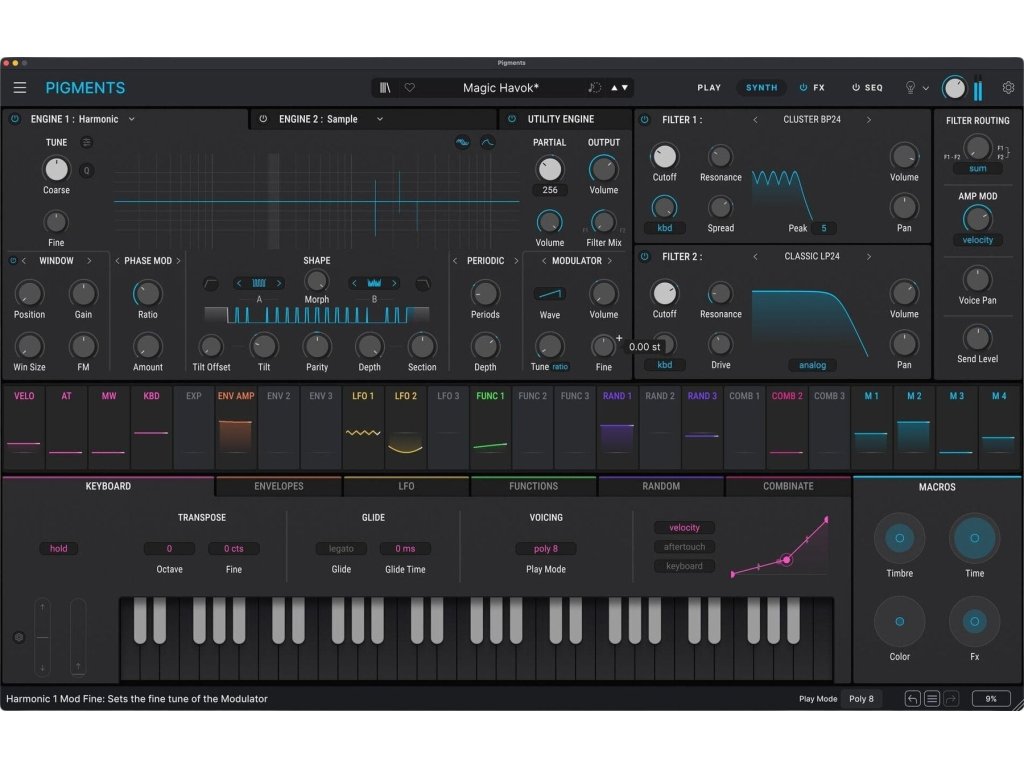Click the Q quantize button beside Coarse
The height and width of the screenshot is (768, 1024).
point(86,170)
